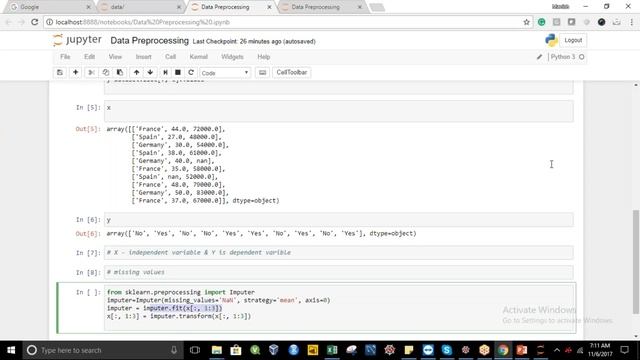Click the Out[6] array output text
Screen dimensions: 640x360
261,233
